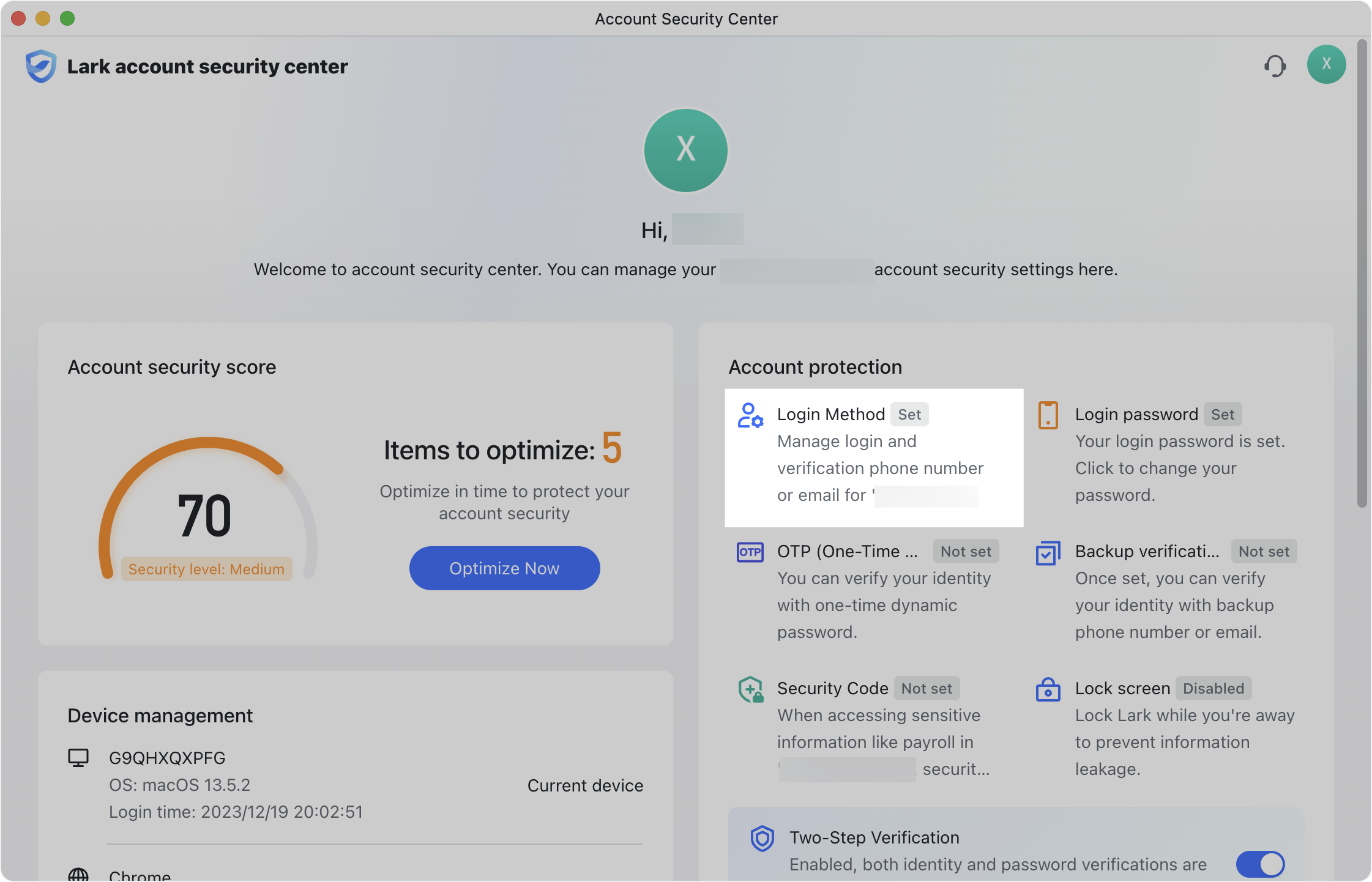Image resolution: width=1372 pixels, height=882 pixels.
Task: Click the Optimize Now button
Action: point(504,568)
